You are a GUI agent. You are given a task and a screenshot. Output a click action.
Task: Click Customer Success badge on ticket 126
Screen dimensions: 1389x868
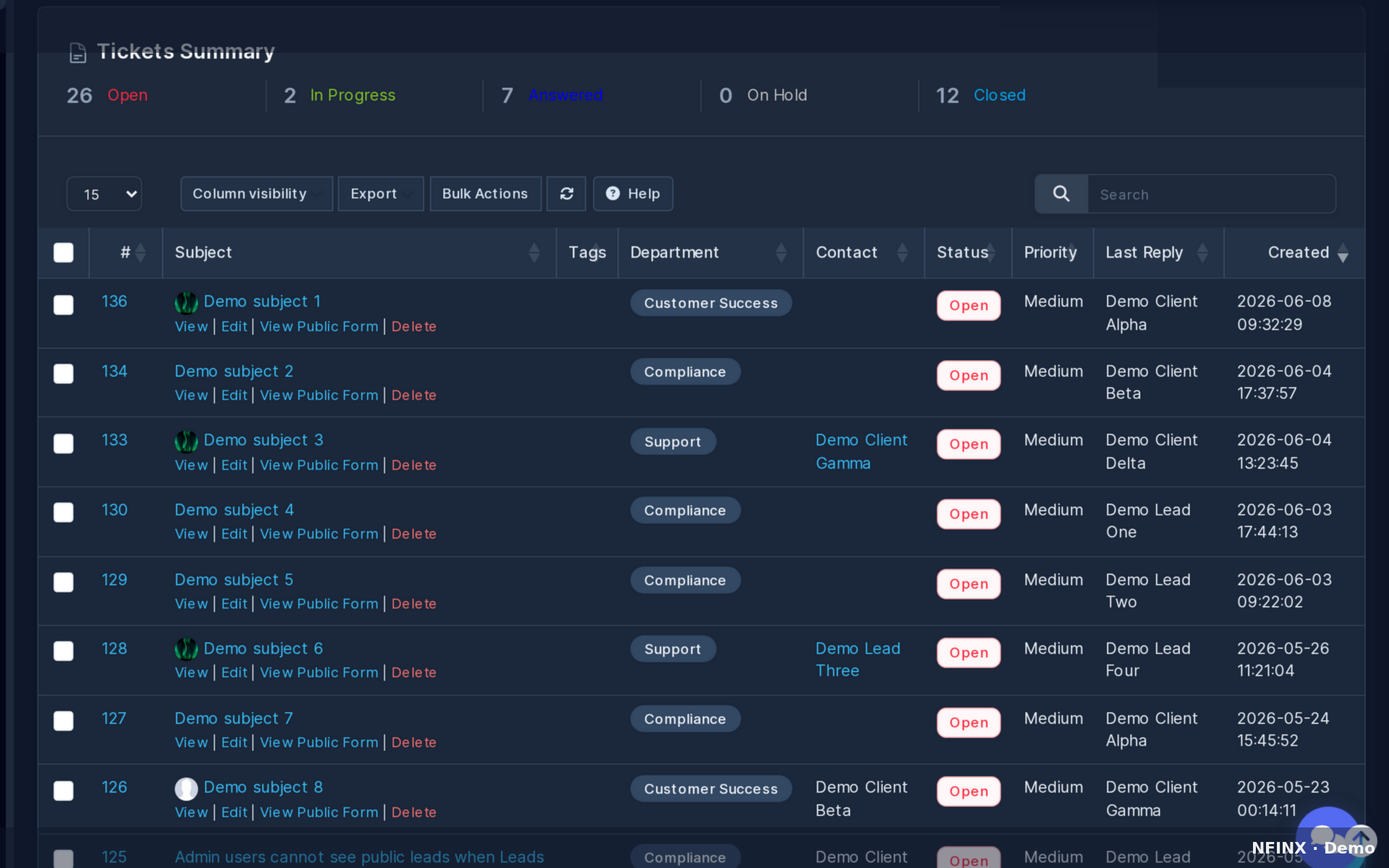[x=711, y=788]
